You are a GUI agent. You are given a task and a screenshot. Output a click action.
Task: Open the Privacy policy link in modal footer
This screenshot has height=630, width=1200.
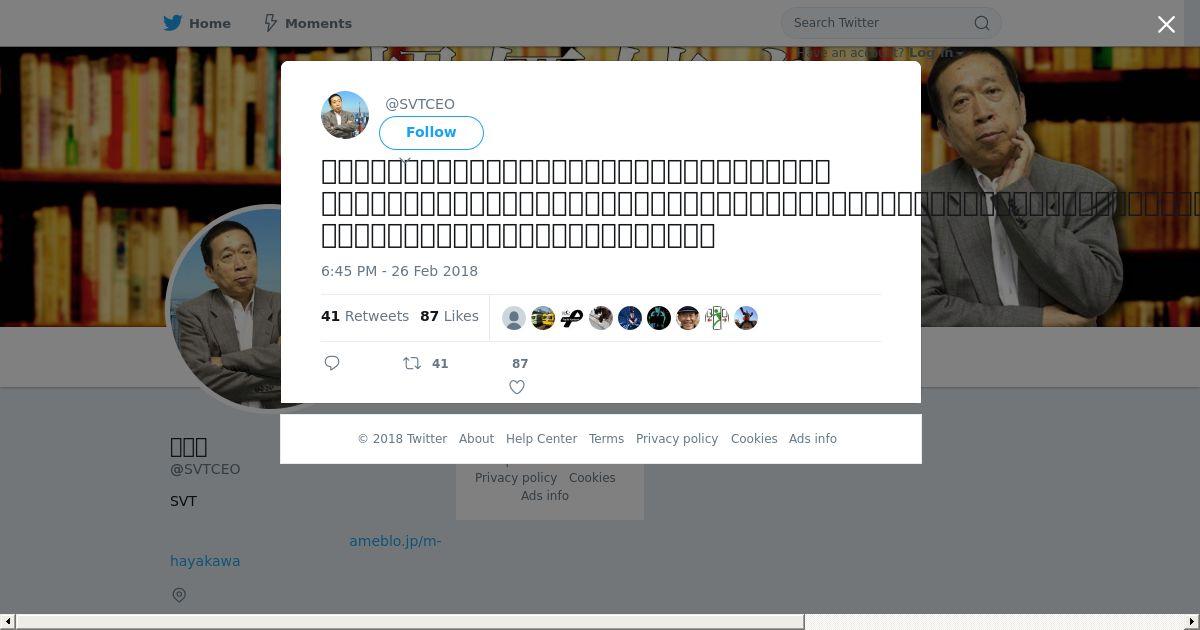click(x=677, y=439)
